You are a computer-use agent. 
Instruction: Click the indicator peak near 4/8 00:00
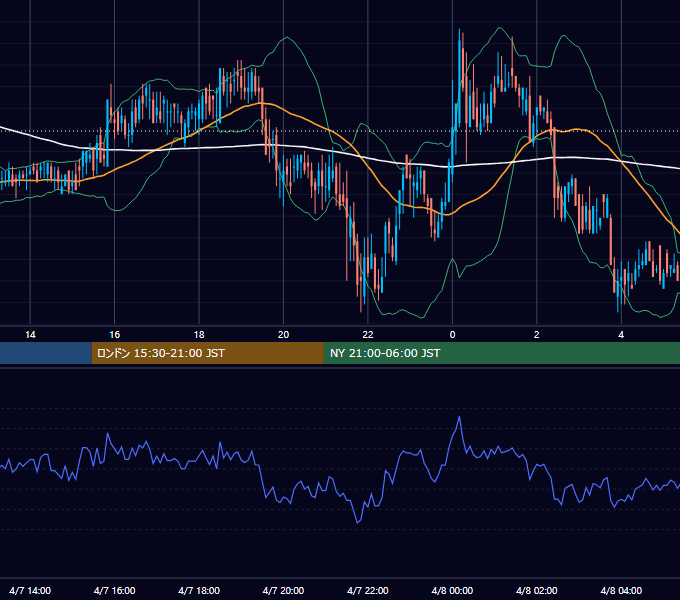point(459,417)
